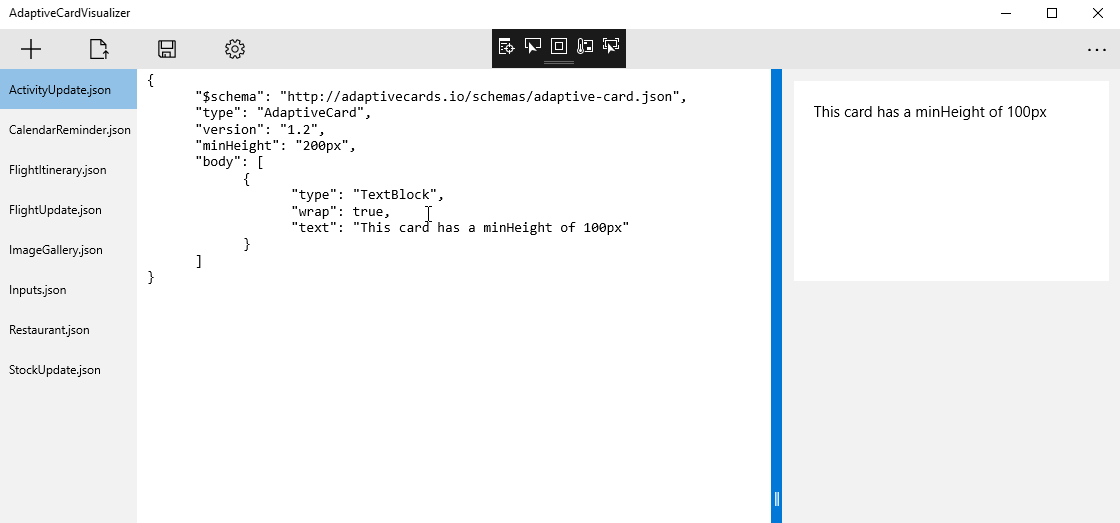Viewport: 1120px width, 523px height.
Task: Minimize the AdaptiveCardVisualizer window
Action: tap(1006, 13)
